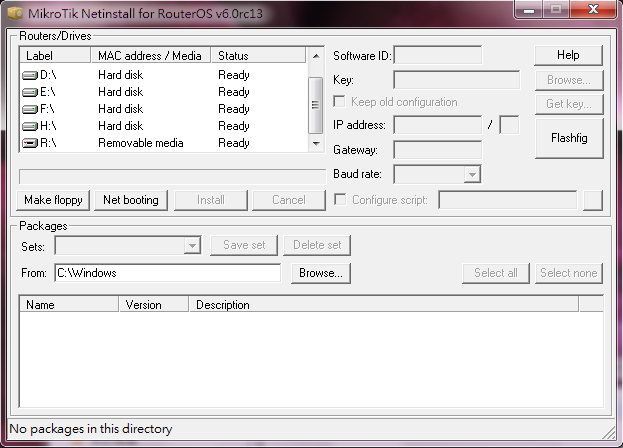Click the Help button
The width and height of the screenshot is (623, 448).
(x=568, y=55)
